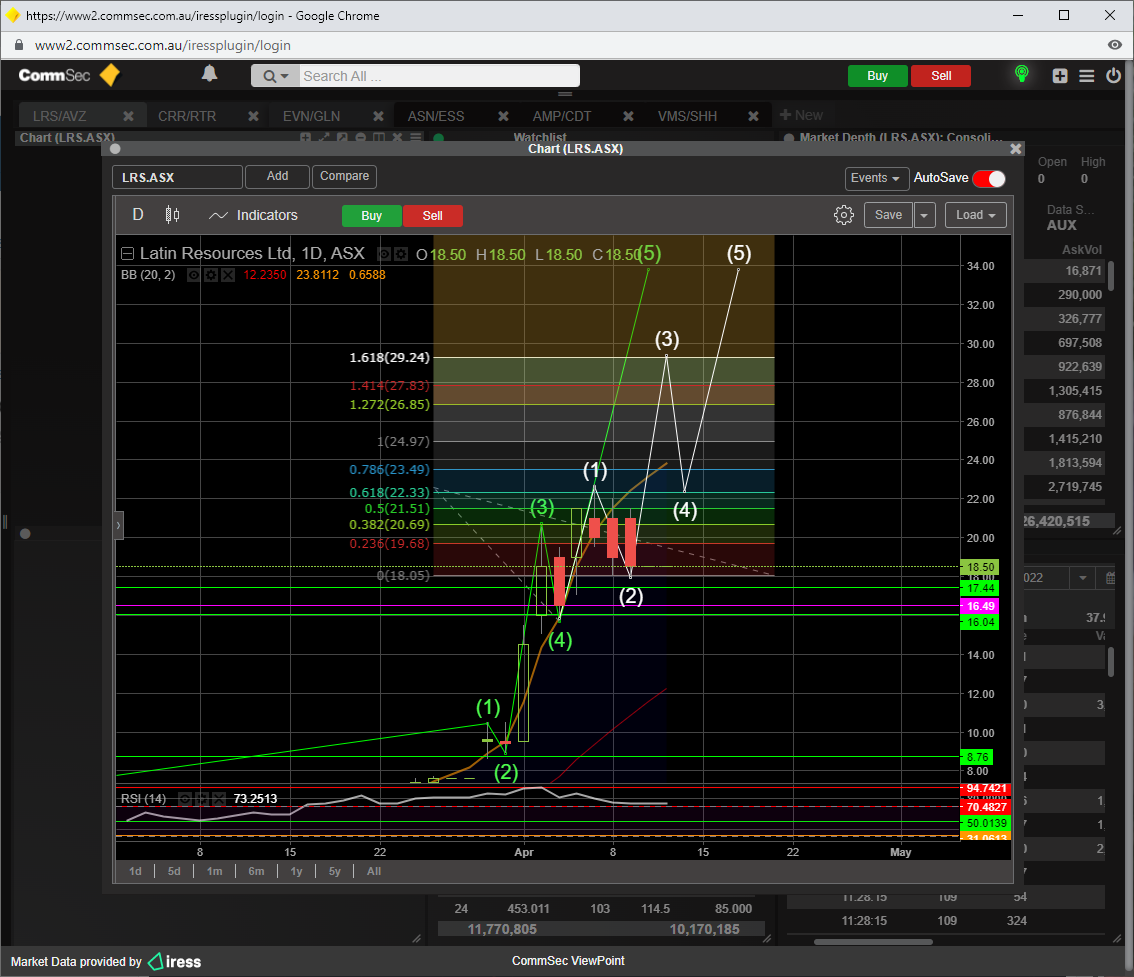The height and width of the screenshot is (977, 1134).
Task: Click the notifications bell icon
Action: click(x=209, y=74)
